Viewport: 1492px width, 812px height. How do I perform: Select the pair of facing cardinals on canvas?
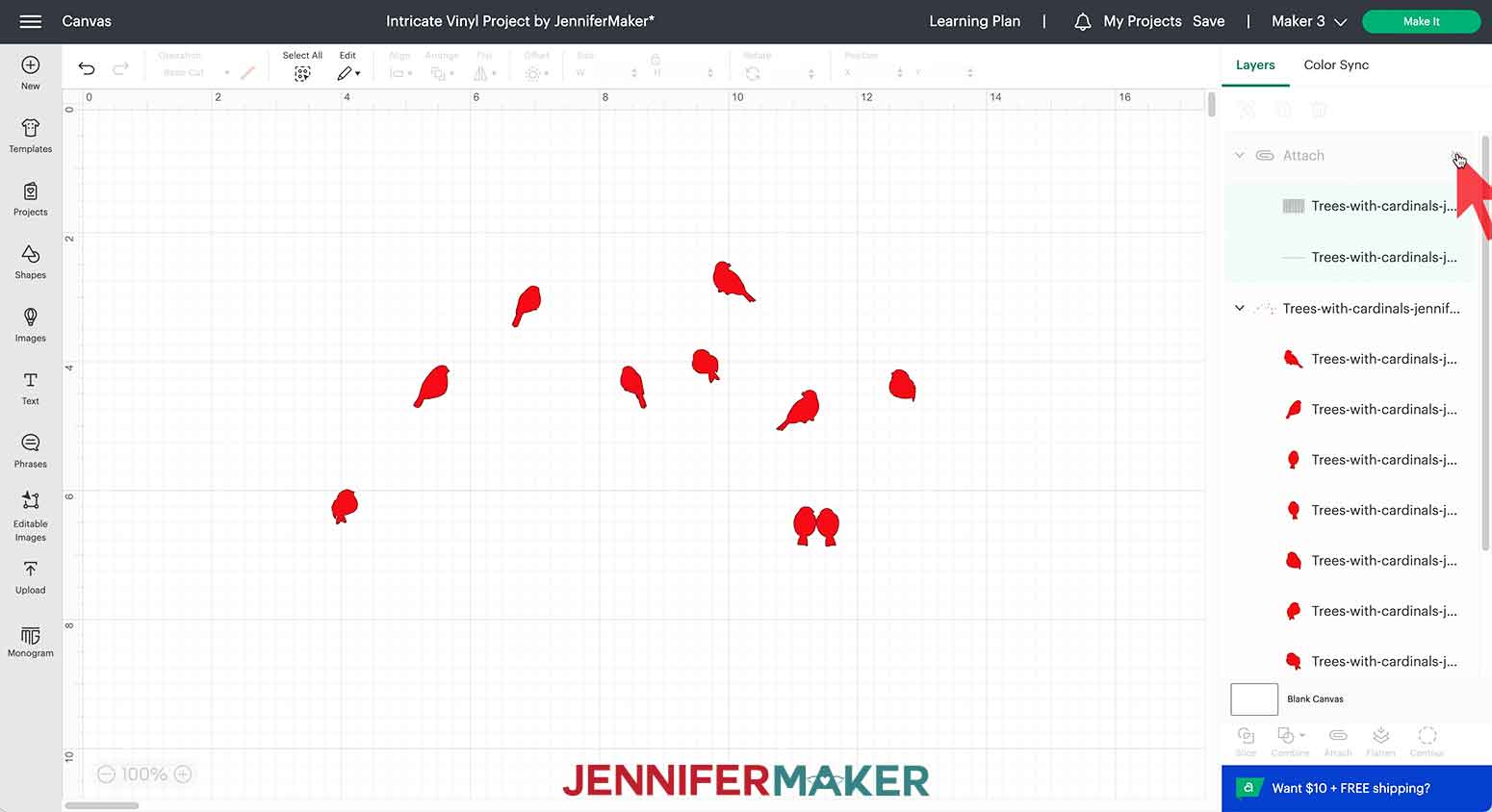click(x=816, y=526)
